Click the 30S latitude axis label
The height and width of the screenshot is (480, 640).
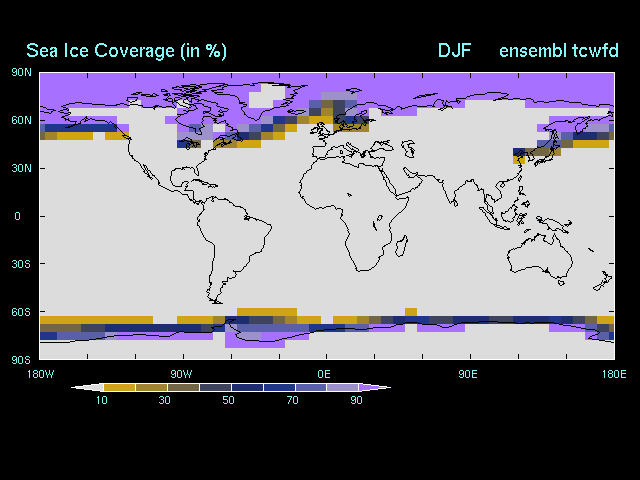(21, 264)
